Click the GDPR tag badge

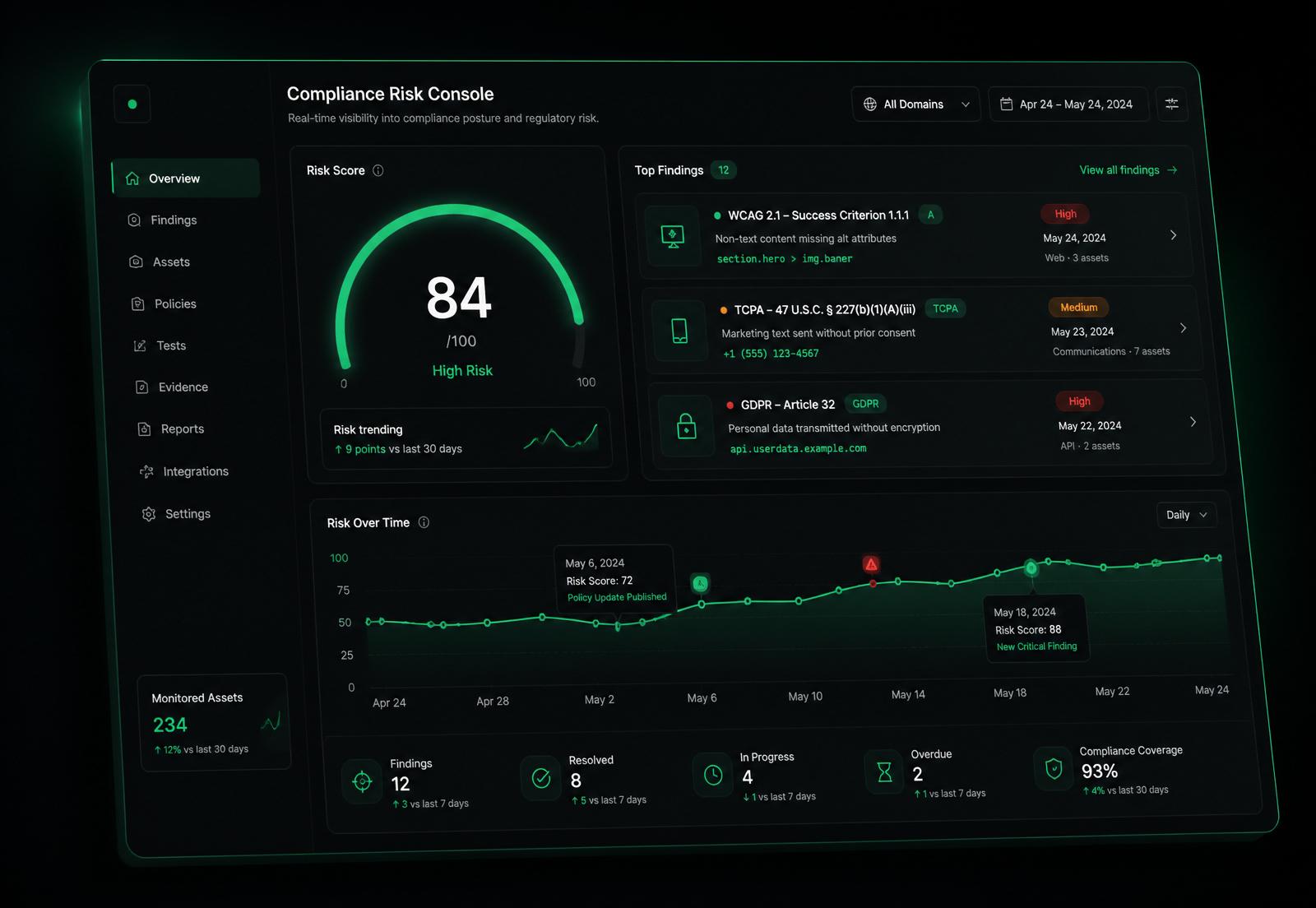[x=865, y=404]
